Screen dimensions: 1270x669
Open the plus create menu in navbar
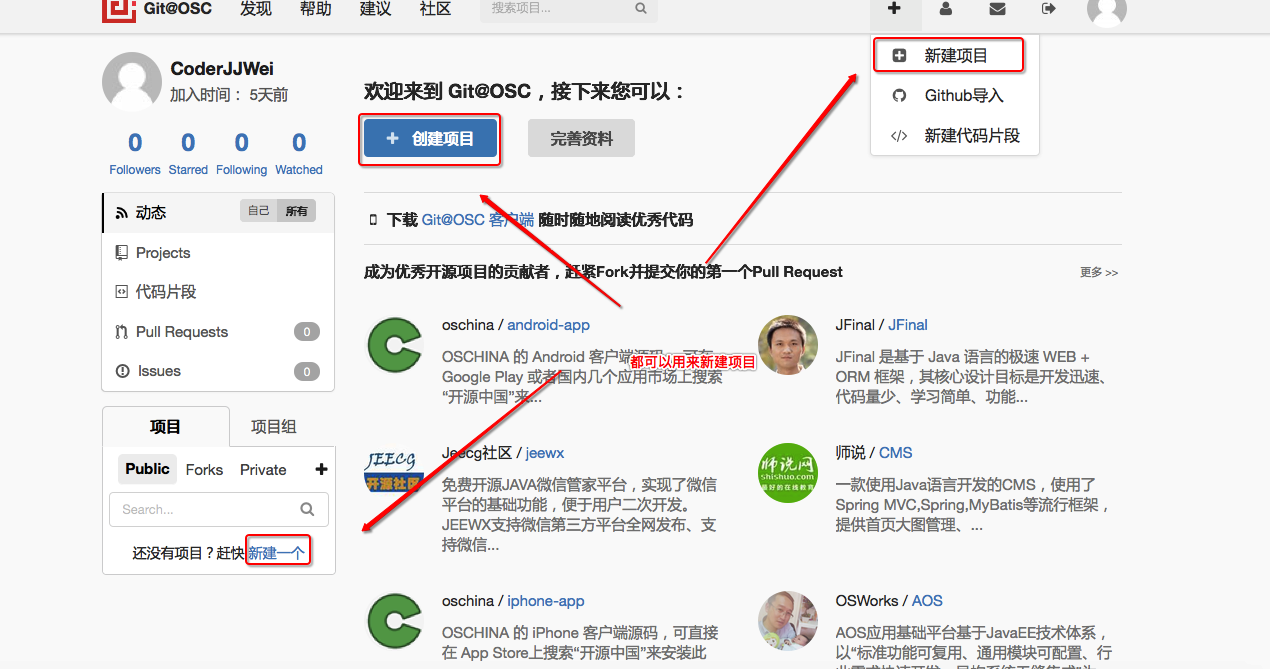(x=894, y=8)
